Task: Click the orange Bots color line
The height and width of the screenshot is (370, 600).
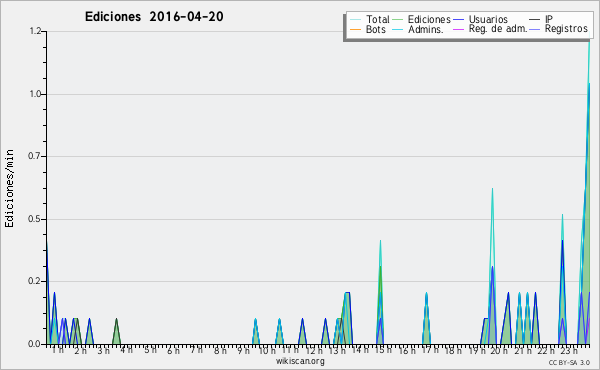Action: pyautogui.click(x=355, y=29)
